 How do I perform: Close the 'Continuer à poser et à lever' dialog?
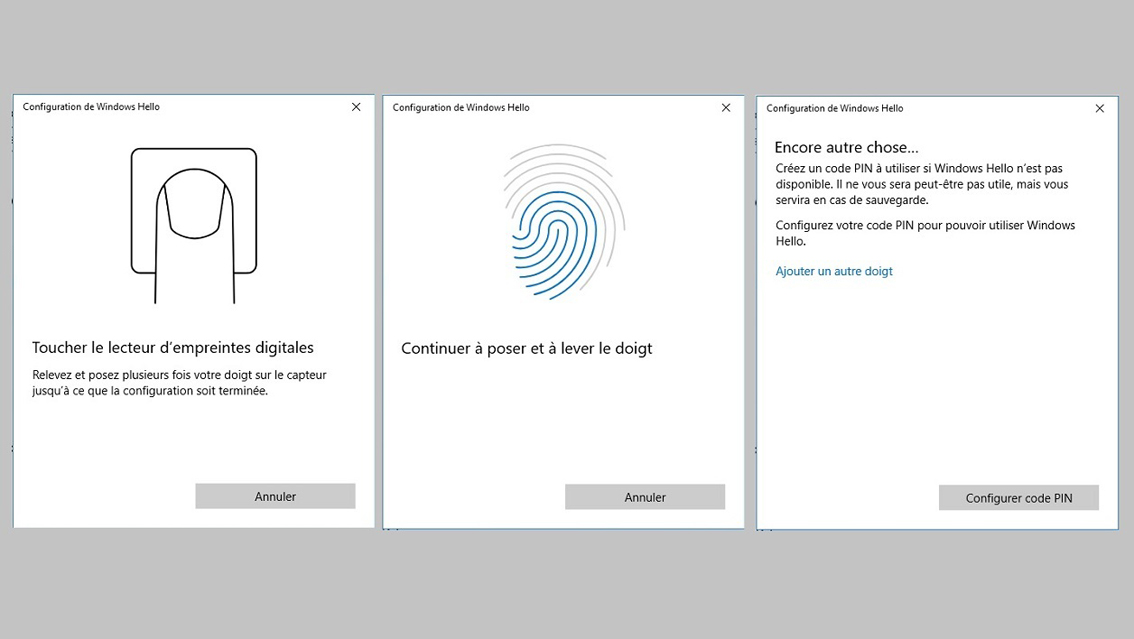point(726,108)
